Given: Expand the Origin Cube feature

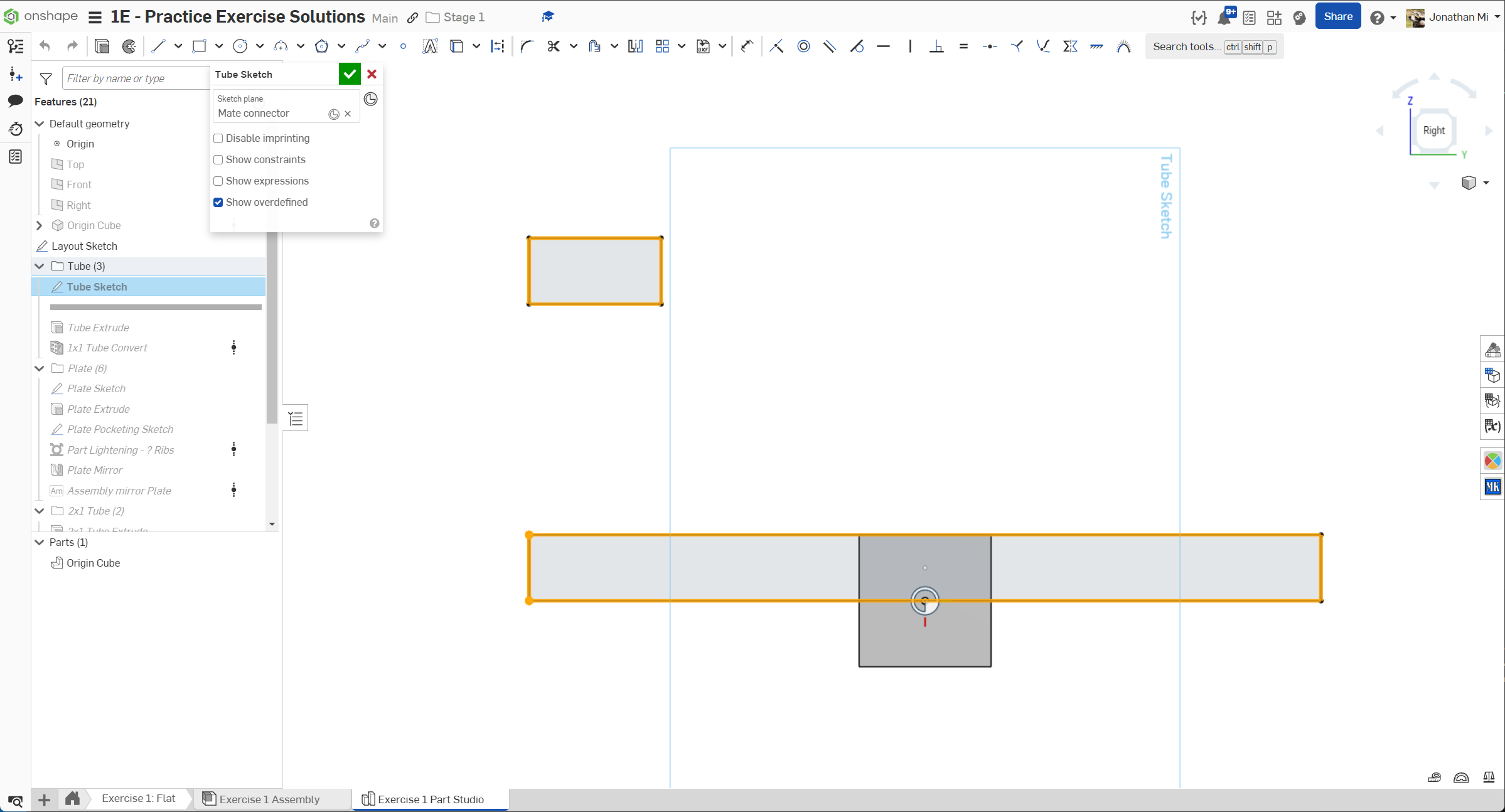Looking at the screenshot, I should click(40, 225).
